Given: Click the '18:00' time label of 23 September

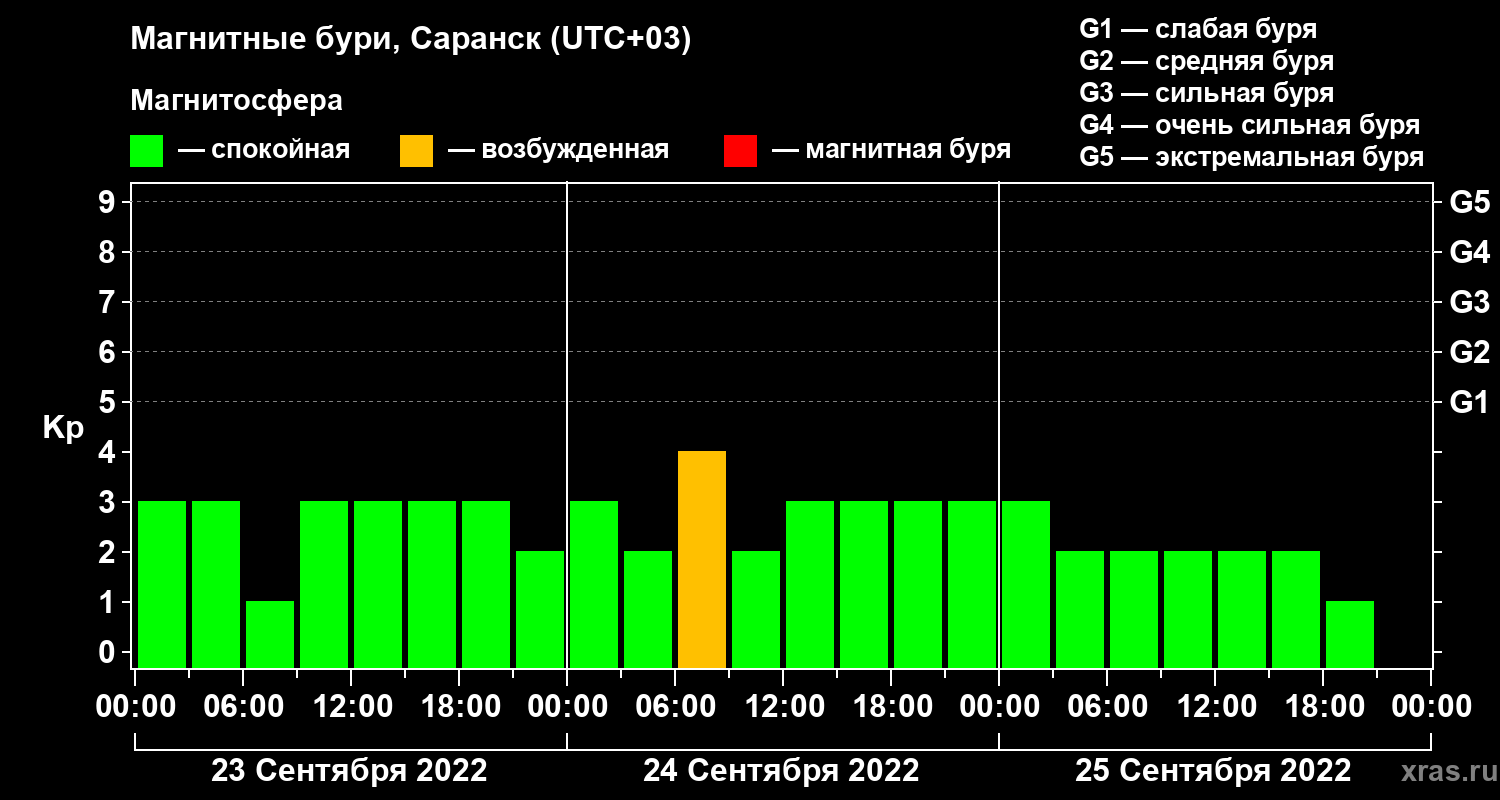Looking at the screenshot, I should 459,706.
